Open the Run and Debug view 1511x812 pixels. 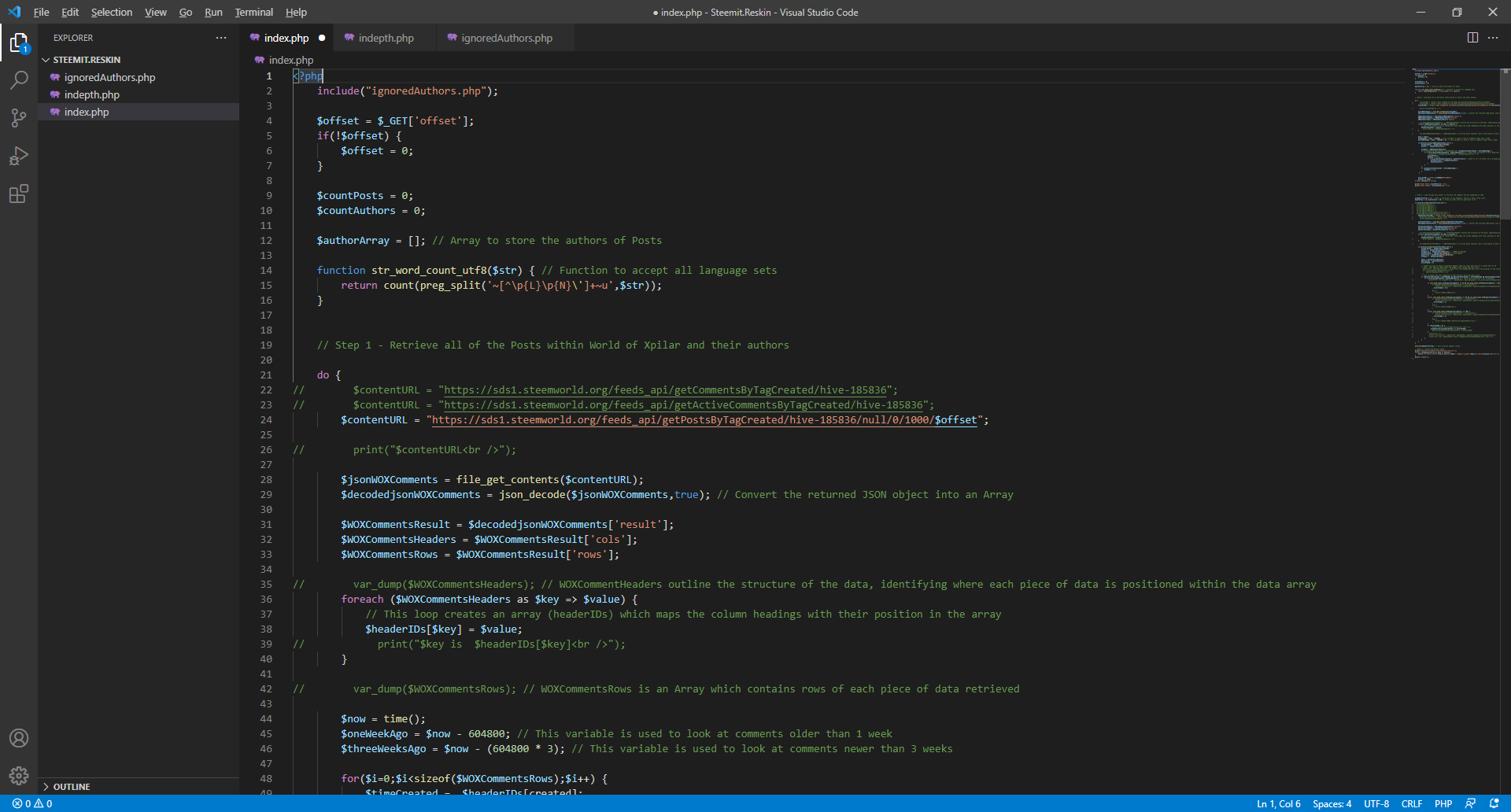click(x=19, y=156)
